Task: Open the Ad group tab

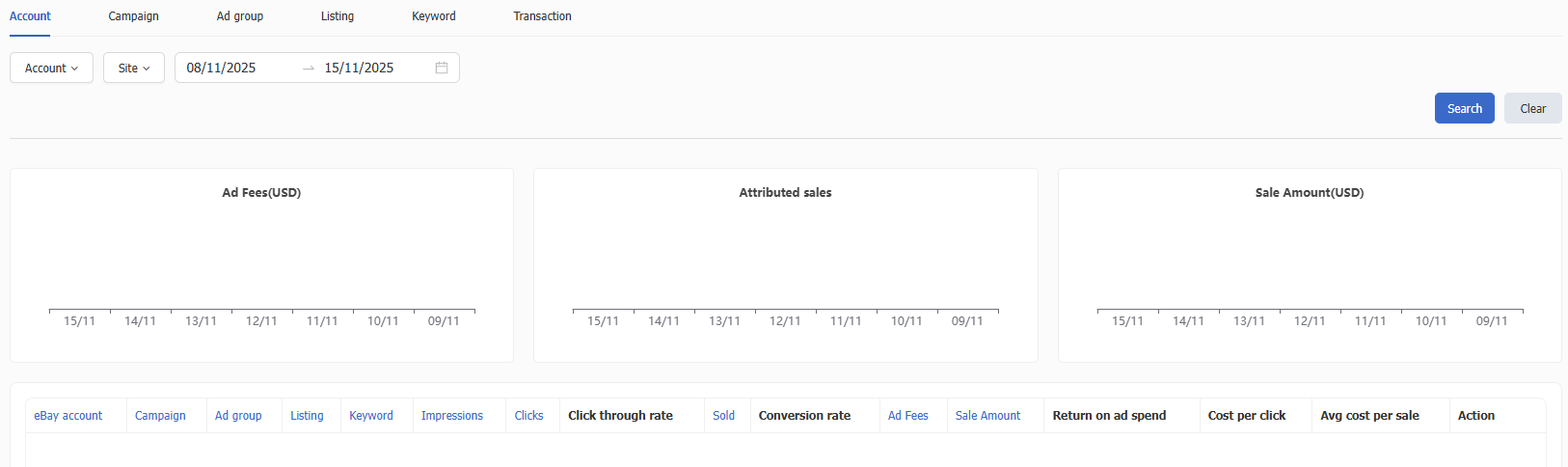Action: [x=240, y=16]
